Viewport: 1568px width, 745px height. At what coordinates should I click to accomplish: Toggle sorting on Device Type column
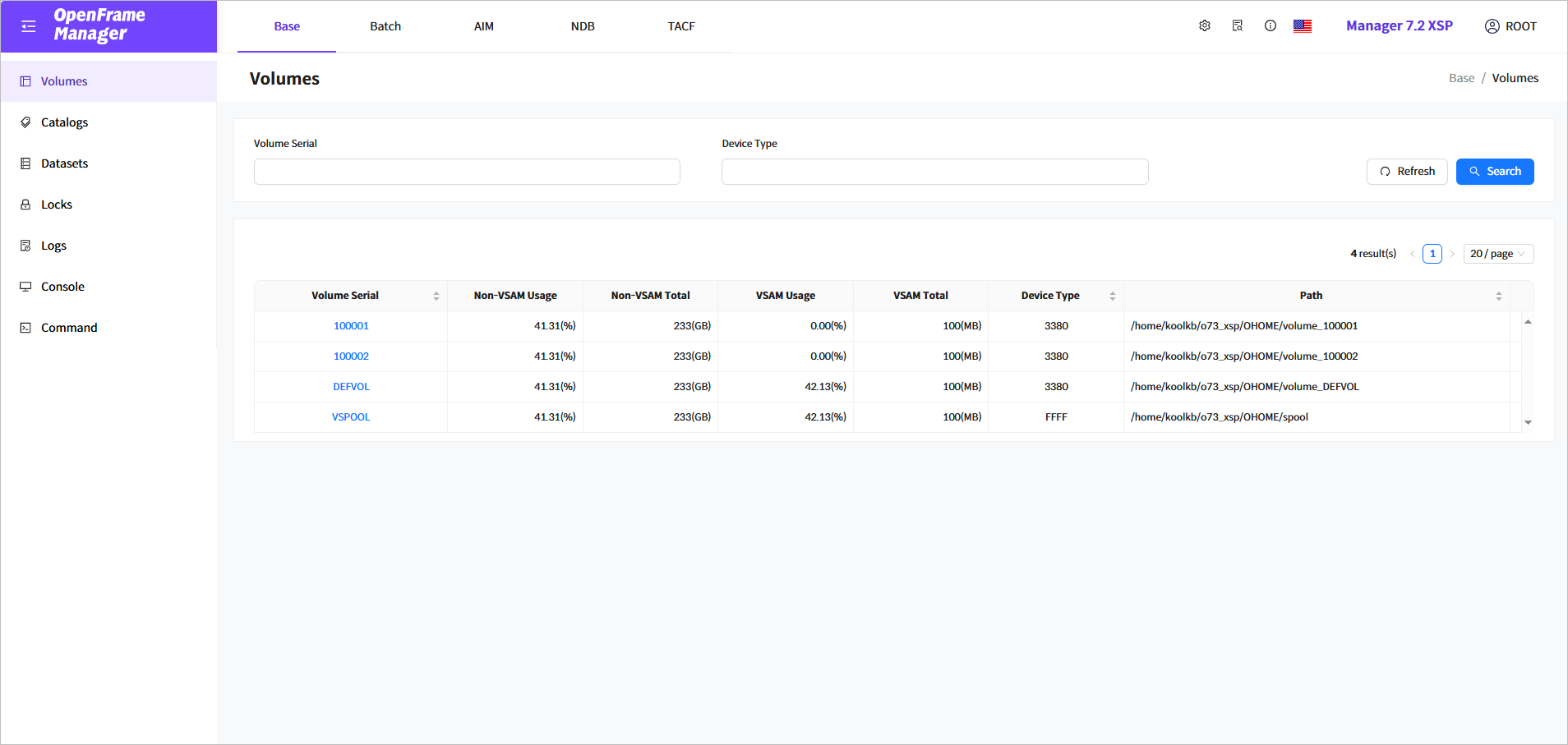(x=1112, y=296)
